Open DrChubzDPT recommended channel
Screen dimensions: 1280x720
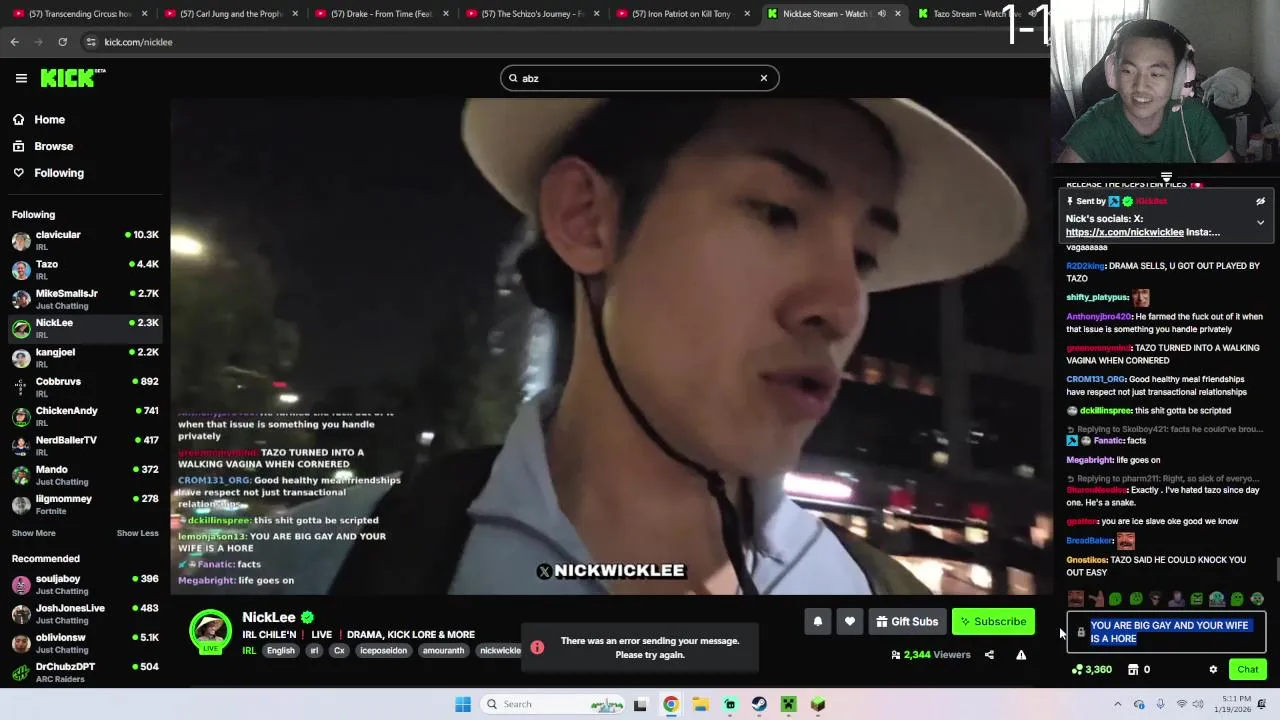click(85, 672)
